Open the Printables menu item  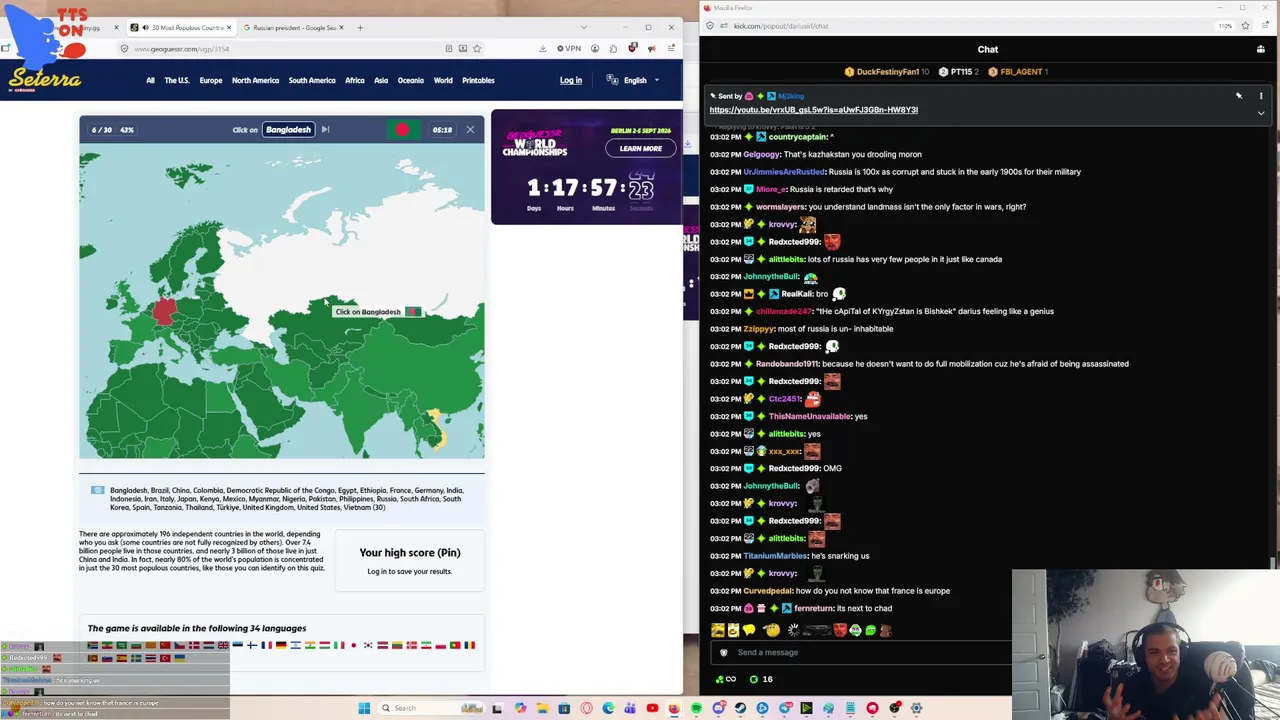[x=478, y=80]
